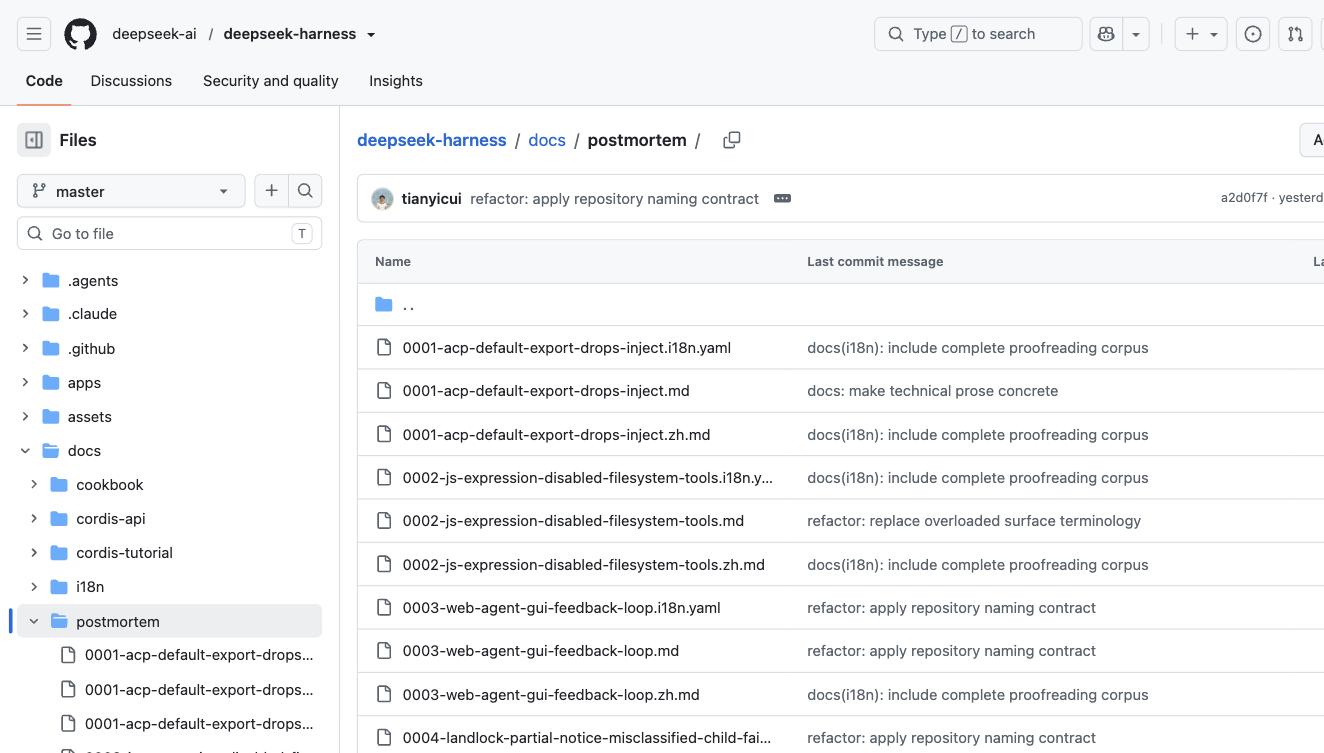Collapse the docs folder chevron
The height and width of the screenshot is (753, 1324).
pos(26,451)
